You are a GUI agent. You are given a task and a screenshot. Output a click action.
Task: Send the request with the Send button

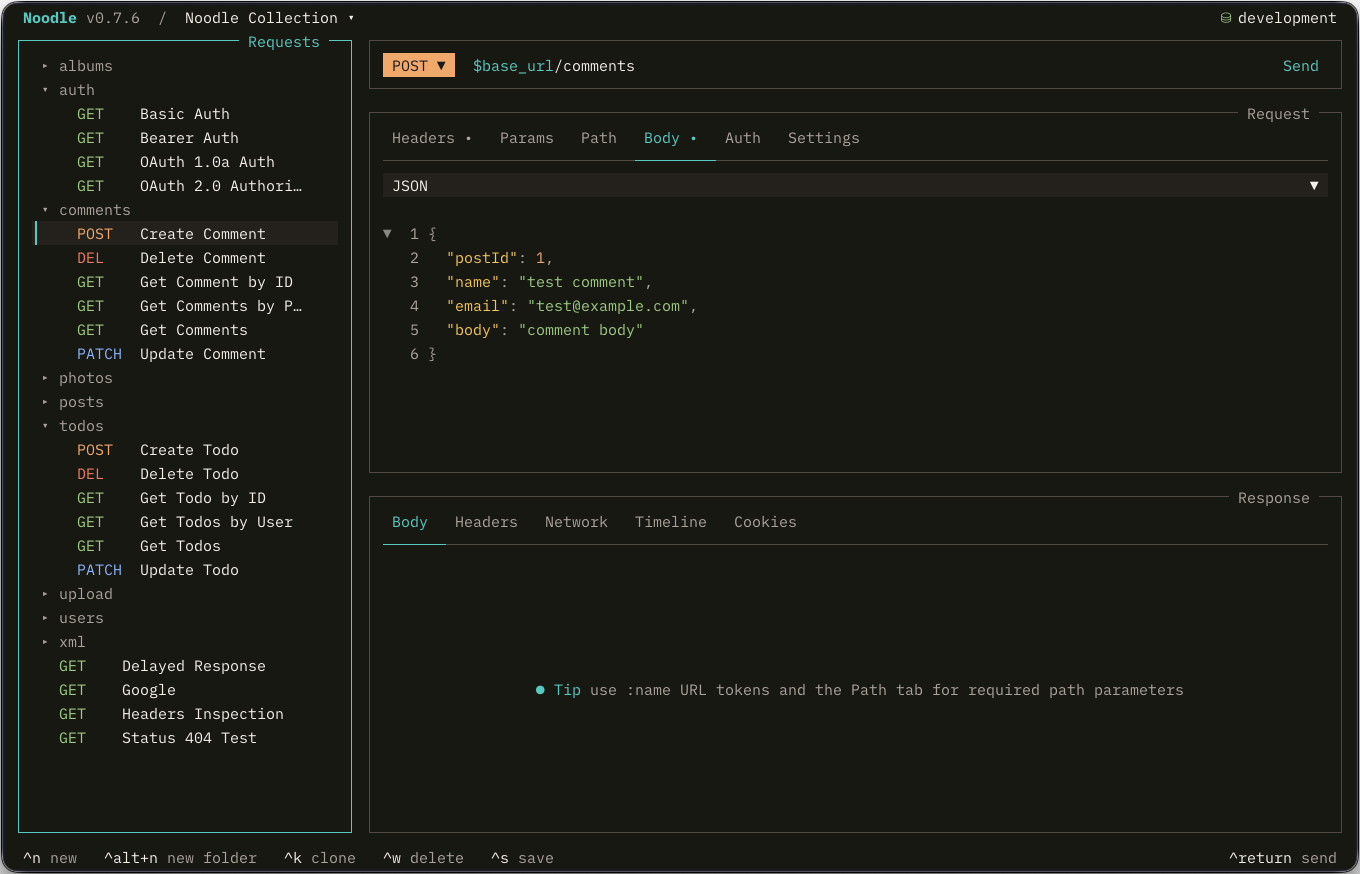pyautogui.click(x=1301, y=66)
